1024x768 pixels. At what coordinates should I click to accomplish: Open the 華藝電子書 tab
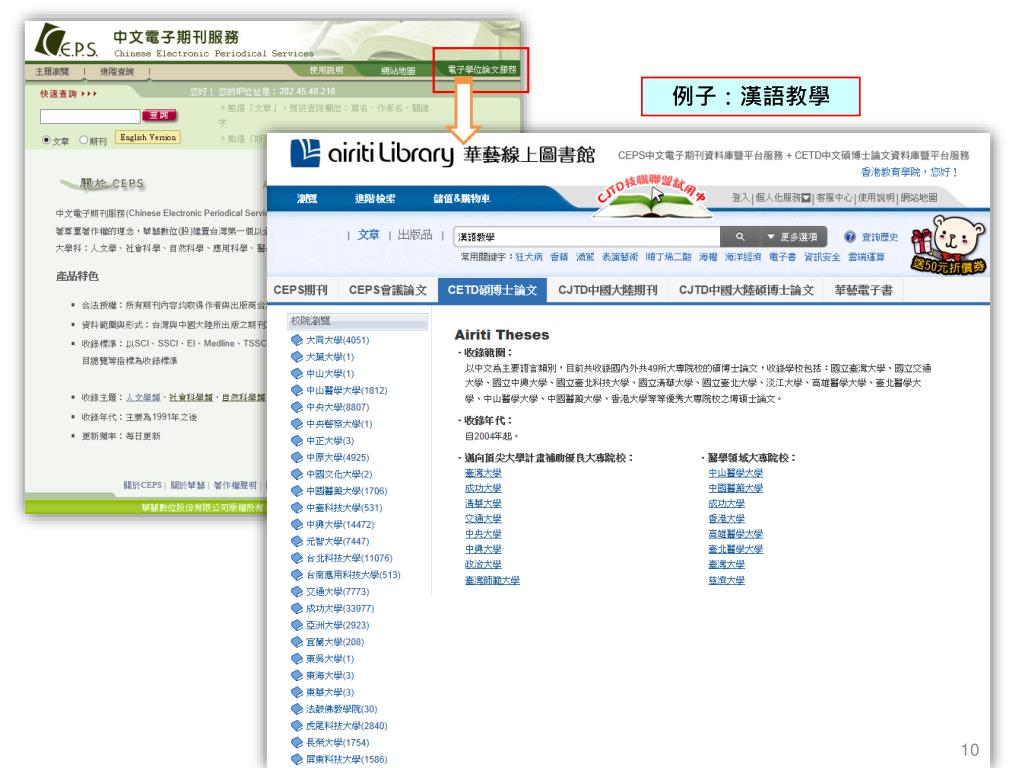pos(863,290)
